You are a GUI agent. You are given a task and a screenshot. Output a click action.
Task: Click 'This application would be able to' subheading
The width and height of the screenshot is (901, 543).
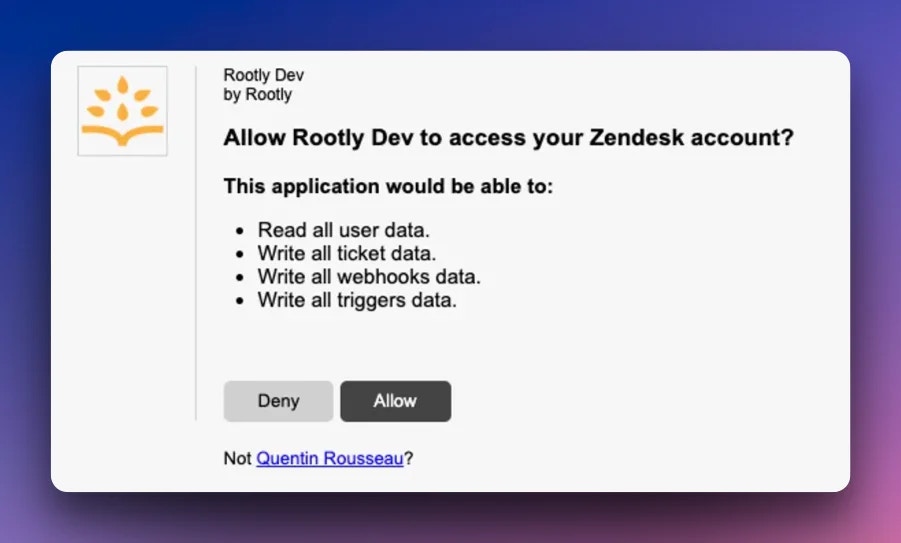pyautogui.click(x=388, y=186)
